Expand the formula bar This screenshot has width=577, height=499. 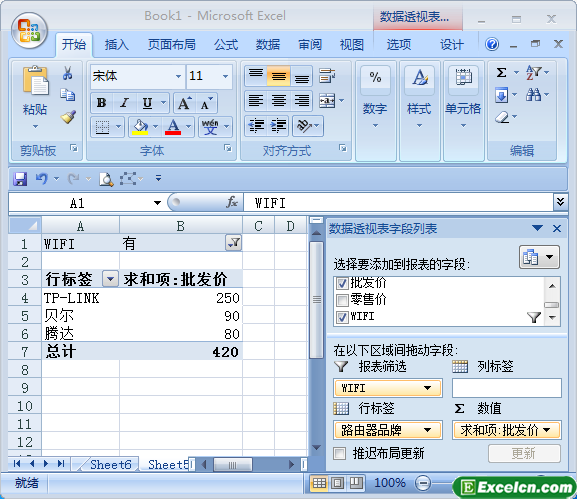pos(560,202)
